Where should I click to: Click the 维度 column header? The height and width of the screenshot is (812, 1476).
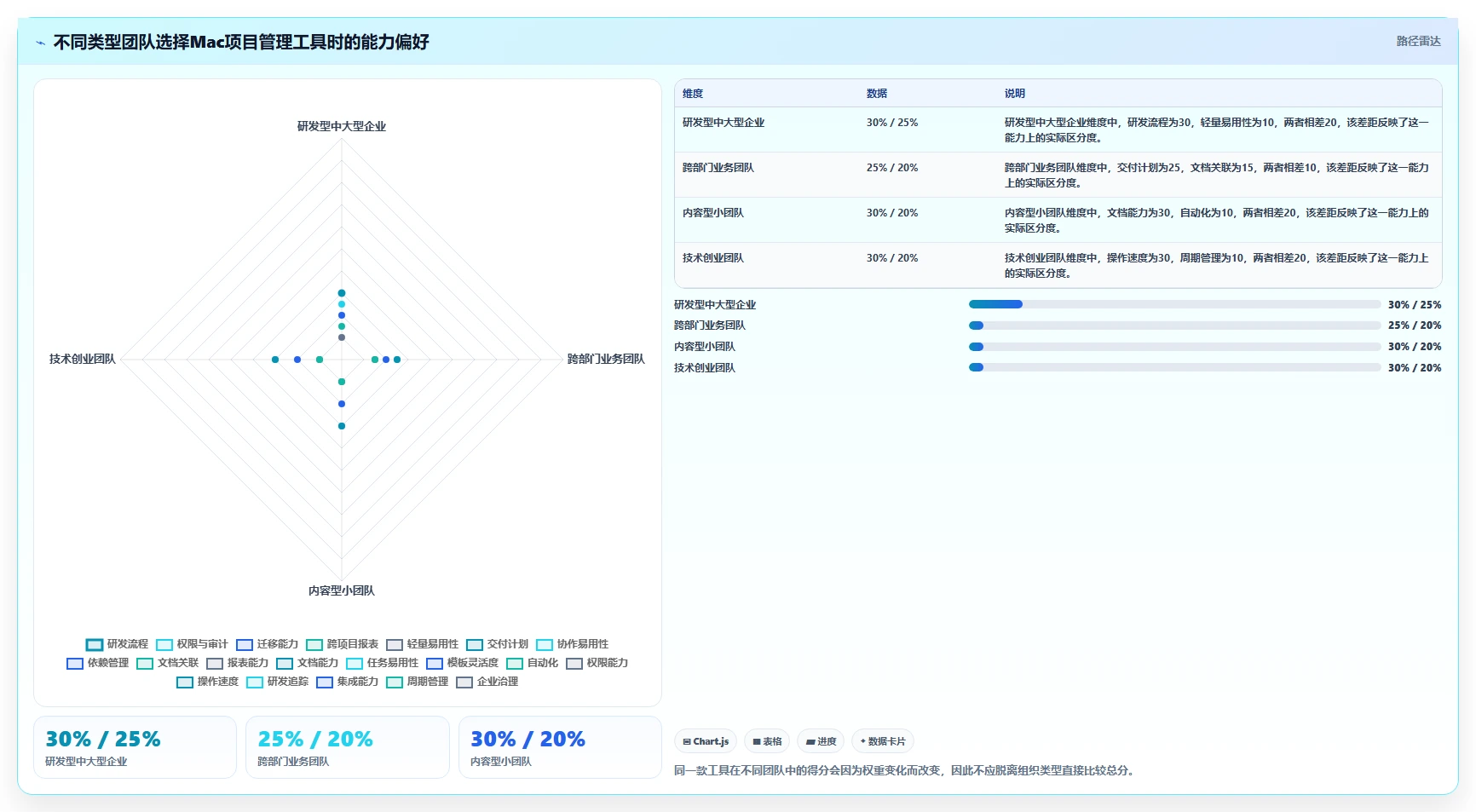(693, 94)
